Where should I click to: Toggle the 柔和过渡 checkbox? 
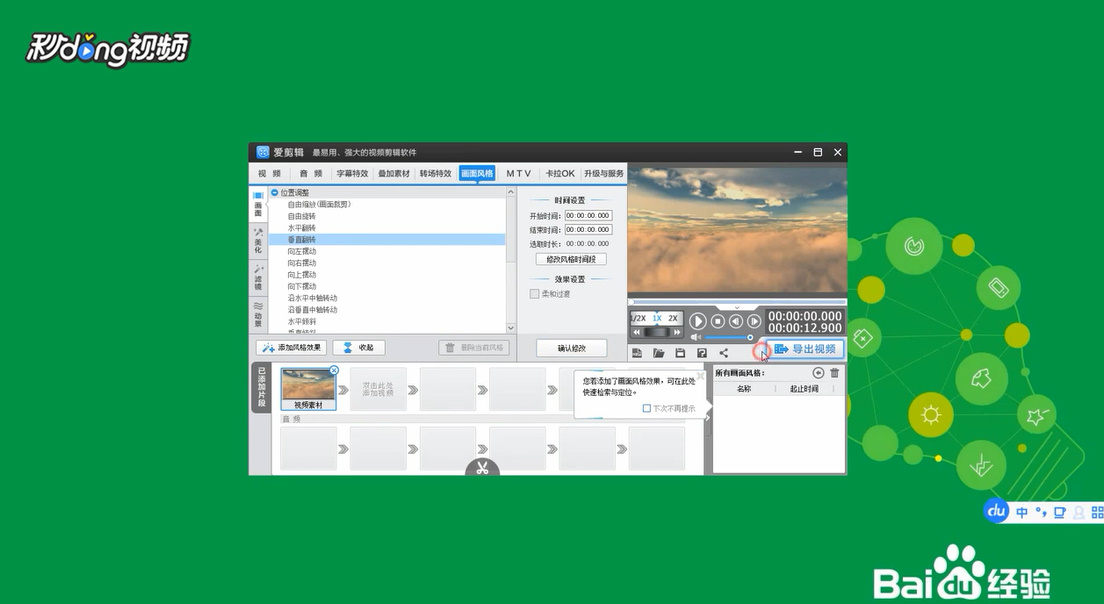click(x=534, y=294)
